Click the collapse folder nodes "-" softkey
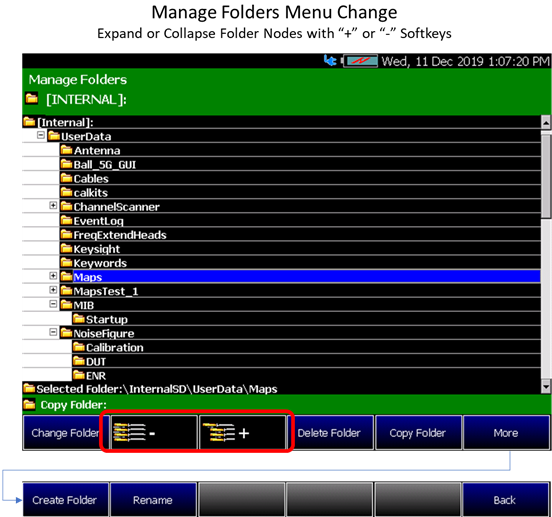 [x=154, y=433]
